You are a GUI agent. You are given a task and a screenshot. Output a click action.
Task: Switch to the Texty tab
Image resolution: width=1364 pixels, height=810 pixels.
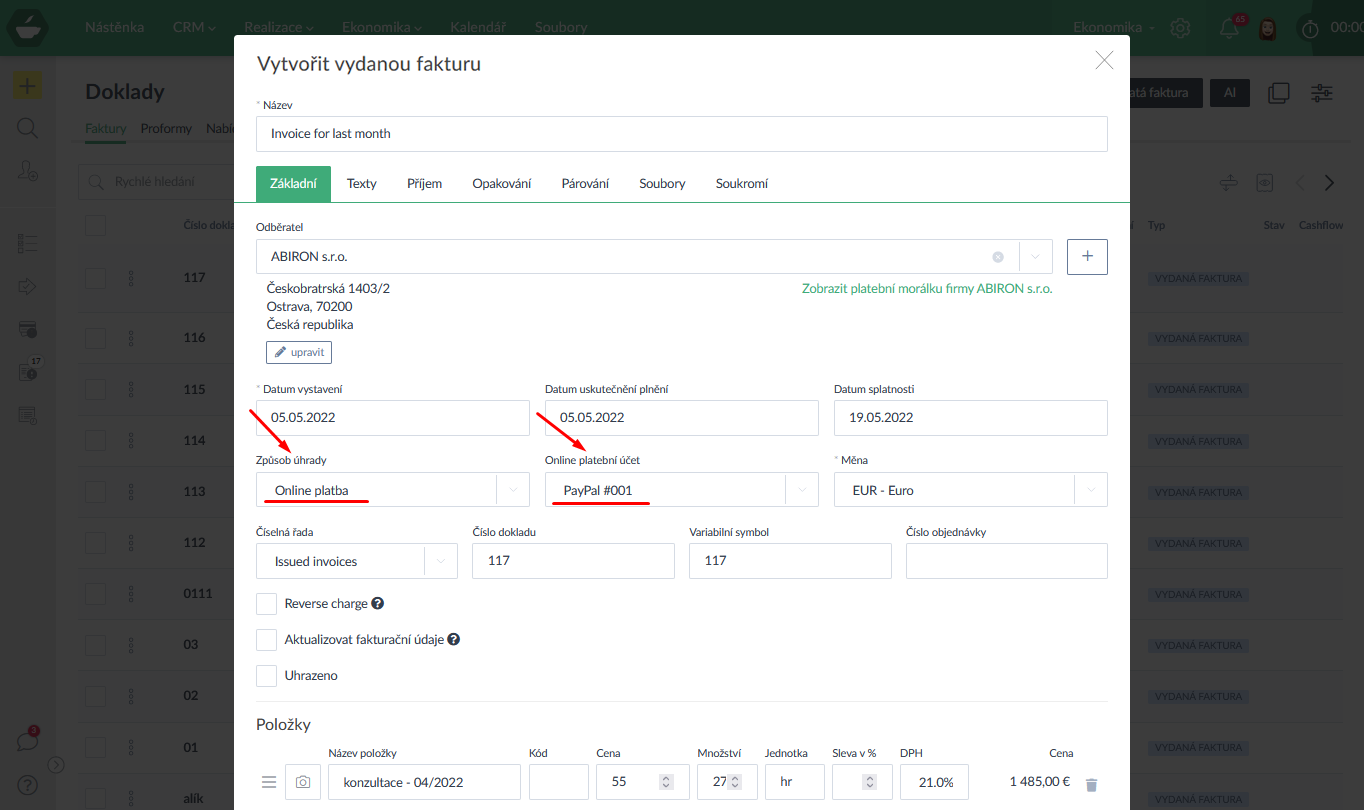(x=361, y=184)
